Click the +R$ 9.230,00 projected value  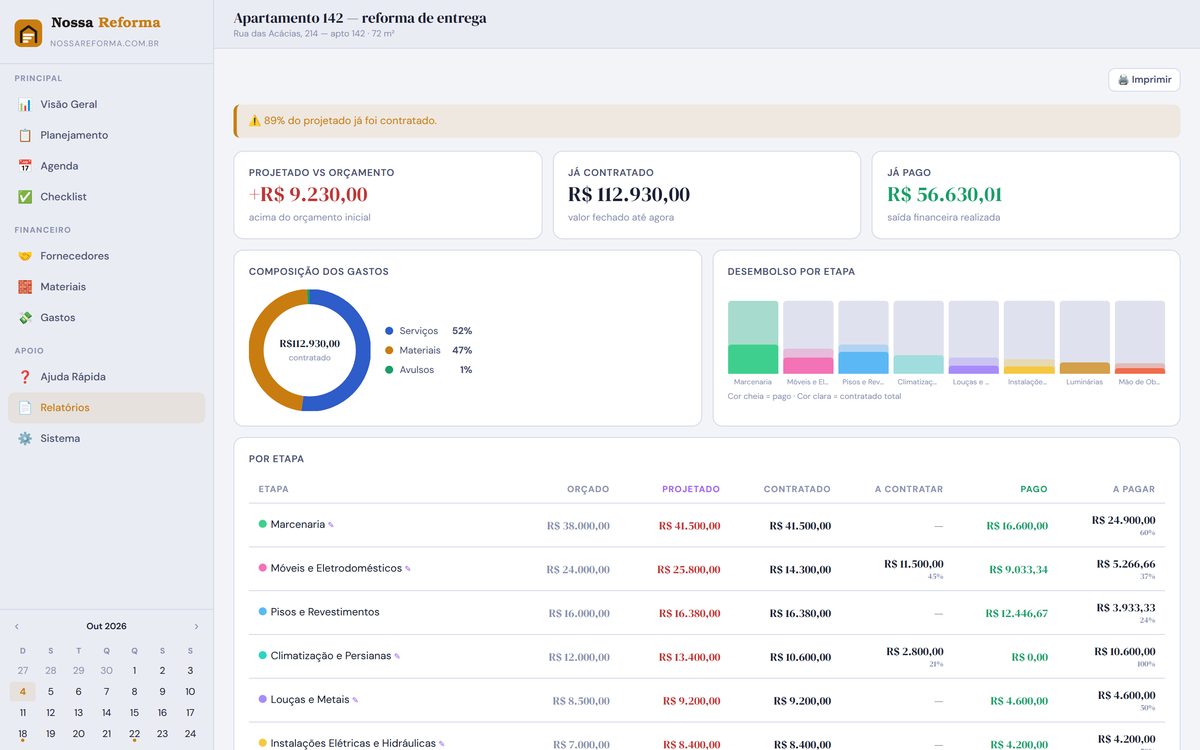pos(308,195)
